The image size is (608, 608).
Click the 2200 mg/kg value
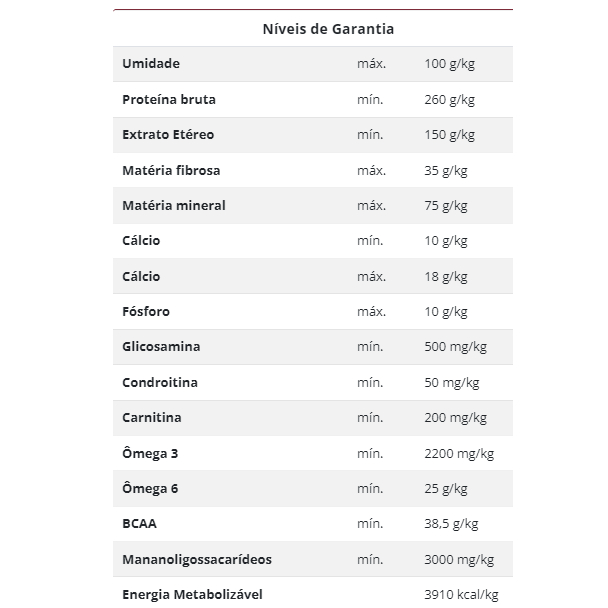click(x=459, y=454)
